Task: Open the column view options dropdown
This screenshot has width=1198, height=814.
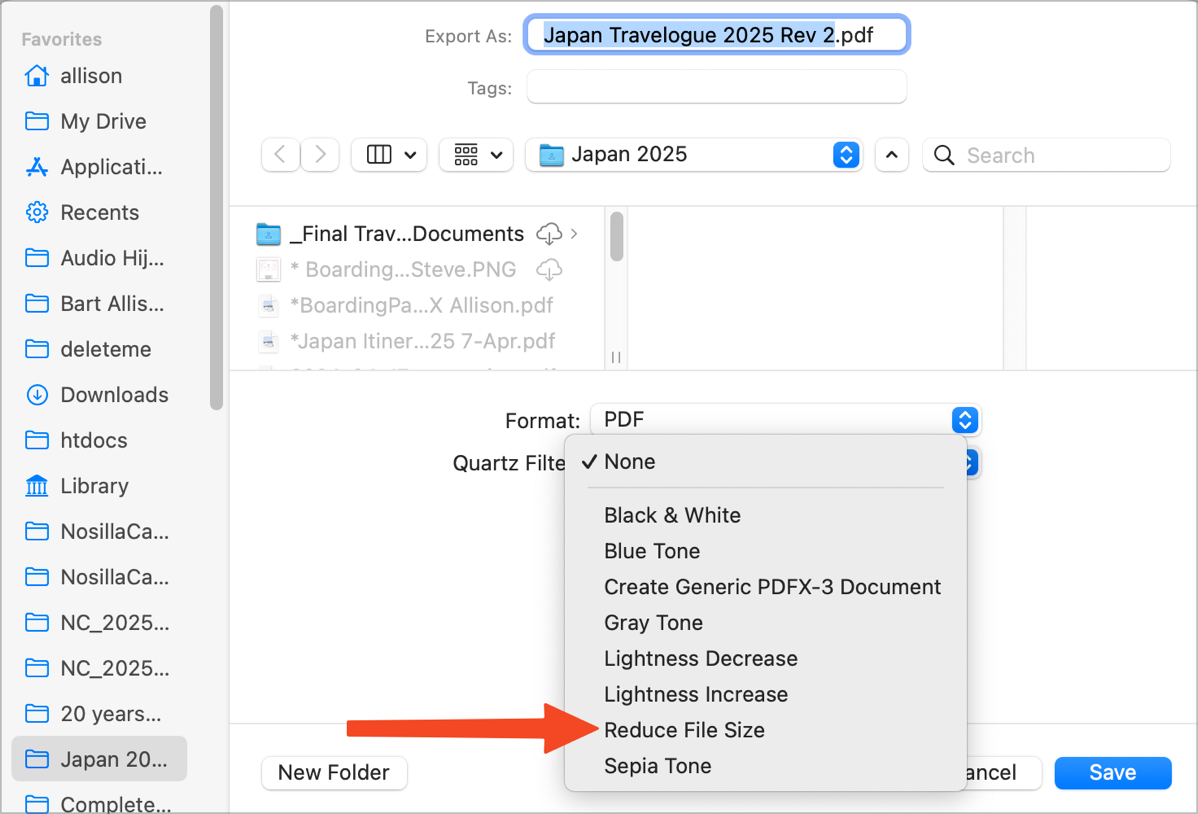Action: pos(388,154)
